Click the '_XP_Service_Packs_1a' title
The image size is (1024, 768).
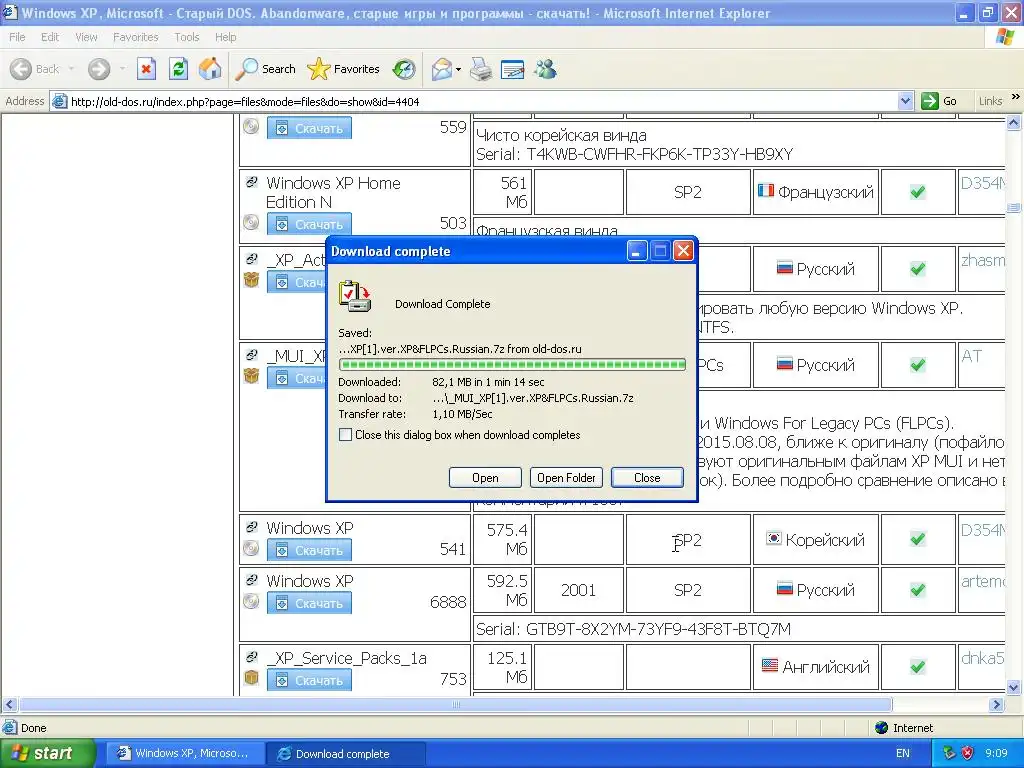[347, 658]
